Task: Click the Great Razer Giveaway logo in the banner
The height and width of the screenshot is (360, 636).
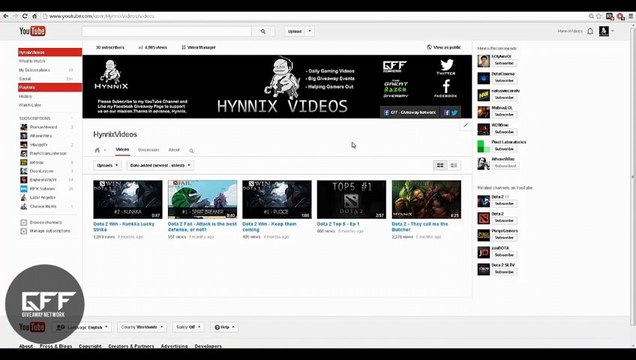Action: tap(396, 89)
